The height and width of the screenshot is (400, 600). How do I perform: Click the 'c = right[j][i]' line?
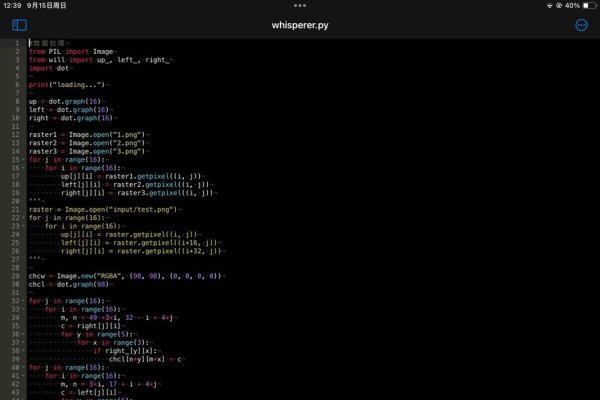tap(93, 326)
